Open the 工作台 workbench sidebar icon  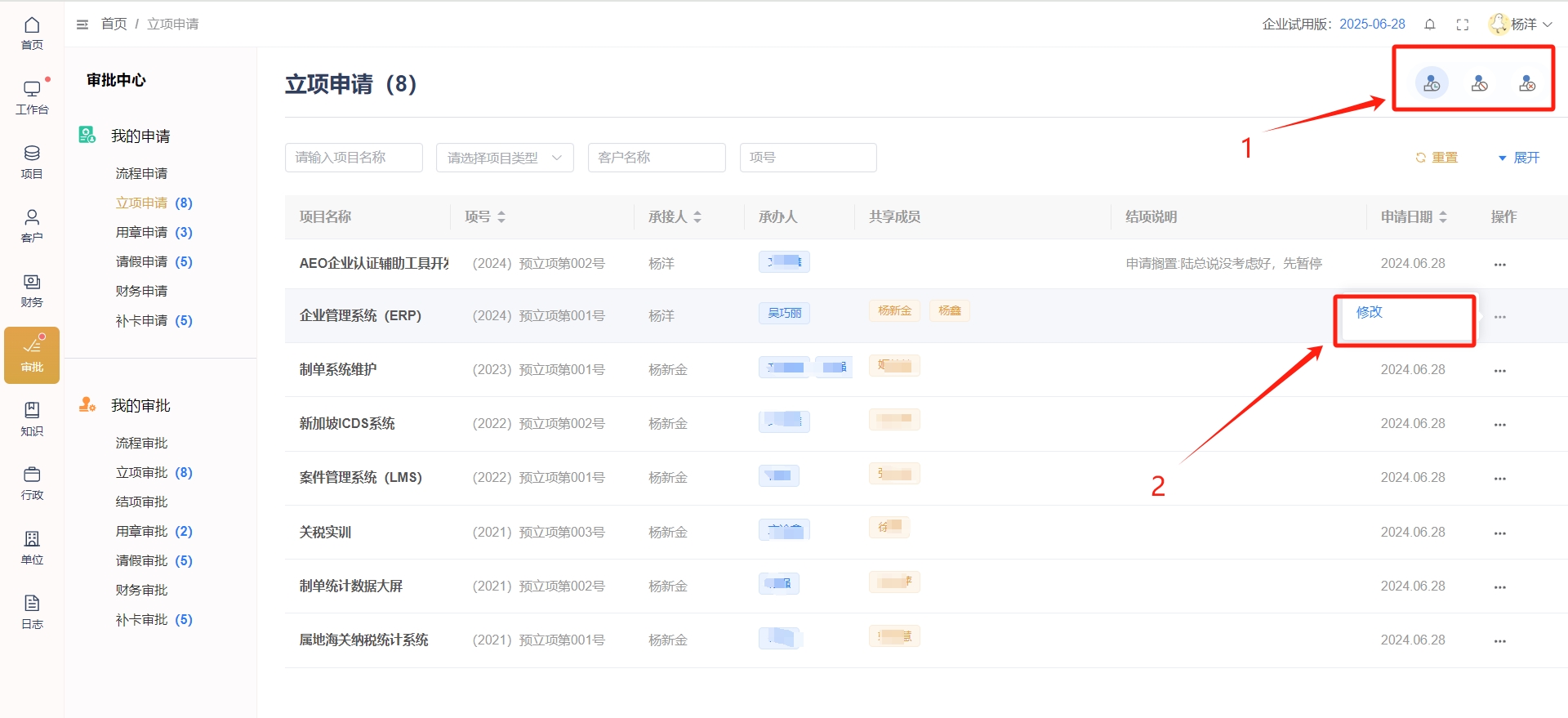point(32,97)
